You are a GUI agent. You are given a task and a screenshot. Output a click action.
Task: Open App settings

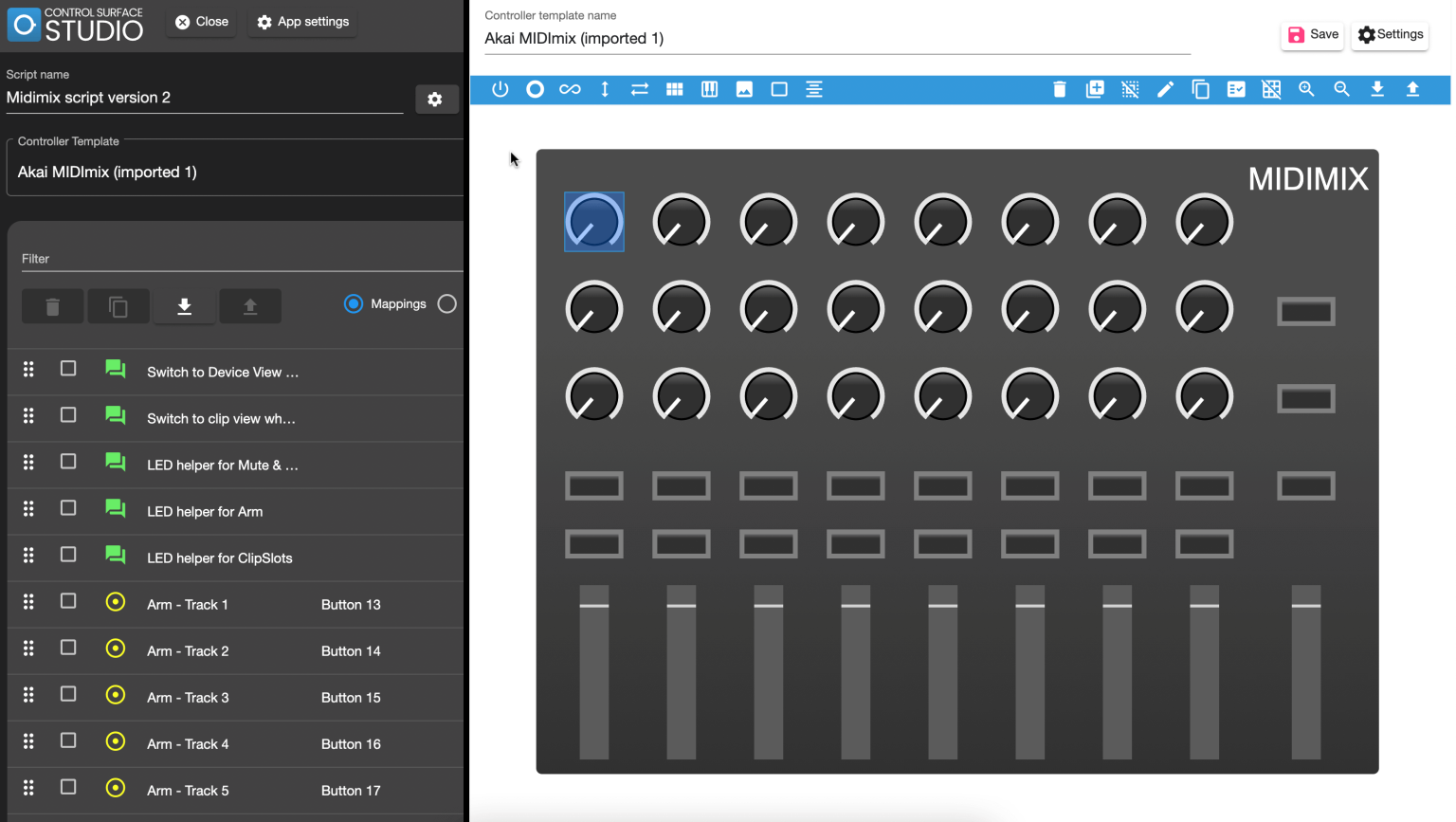point(303,22)
